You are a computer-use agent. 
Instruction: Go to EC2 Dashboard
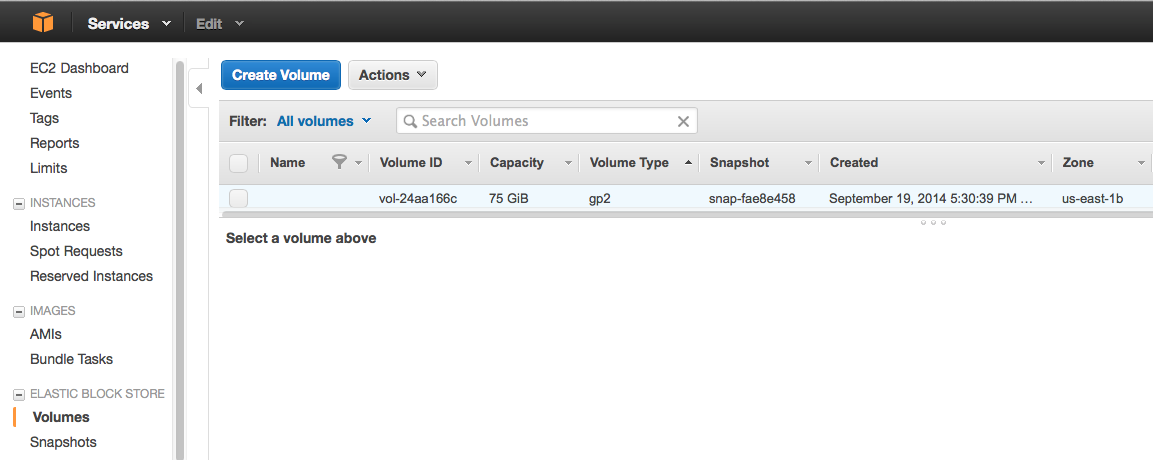click(x=79, y=68)
